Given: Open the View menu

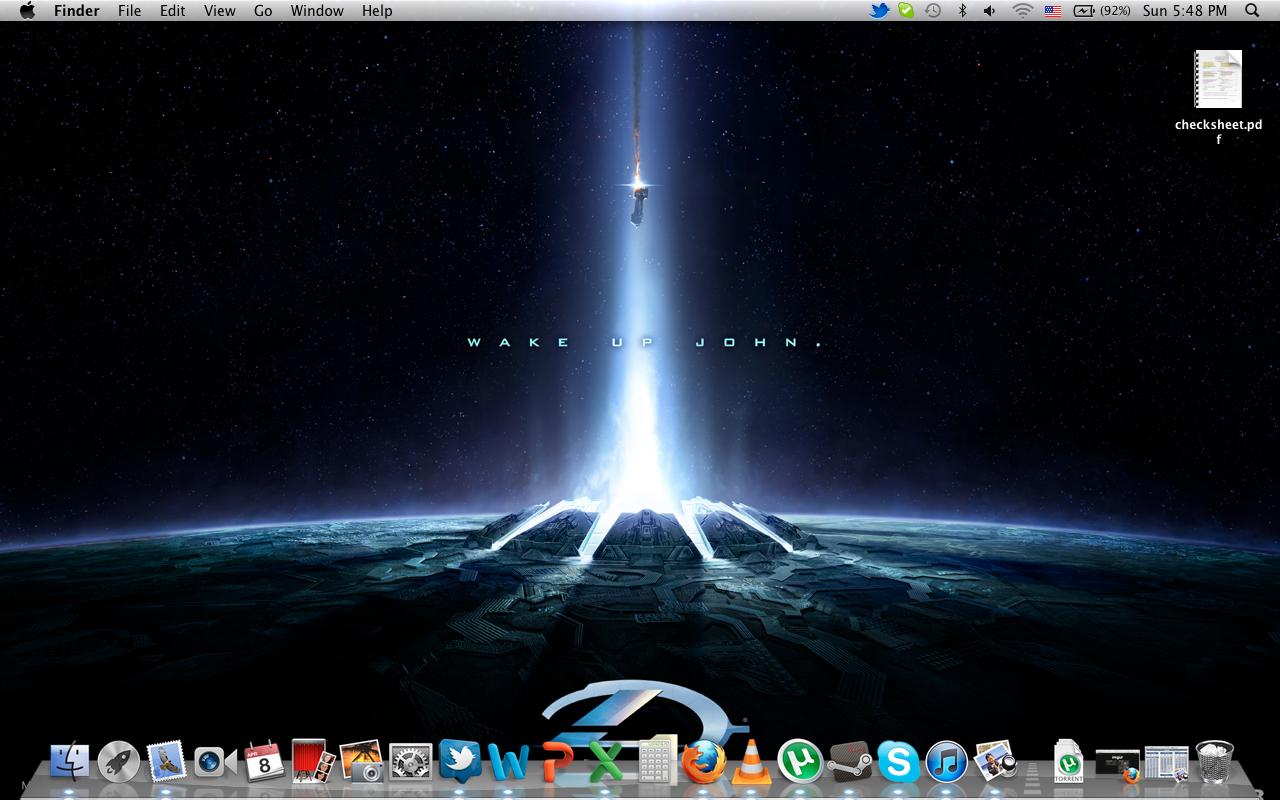Looking at the screenshot, I should [220, 11].
